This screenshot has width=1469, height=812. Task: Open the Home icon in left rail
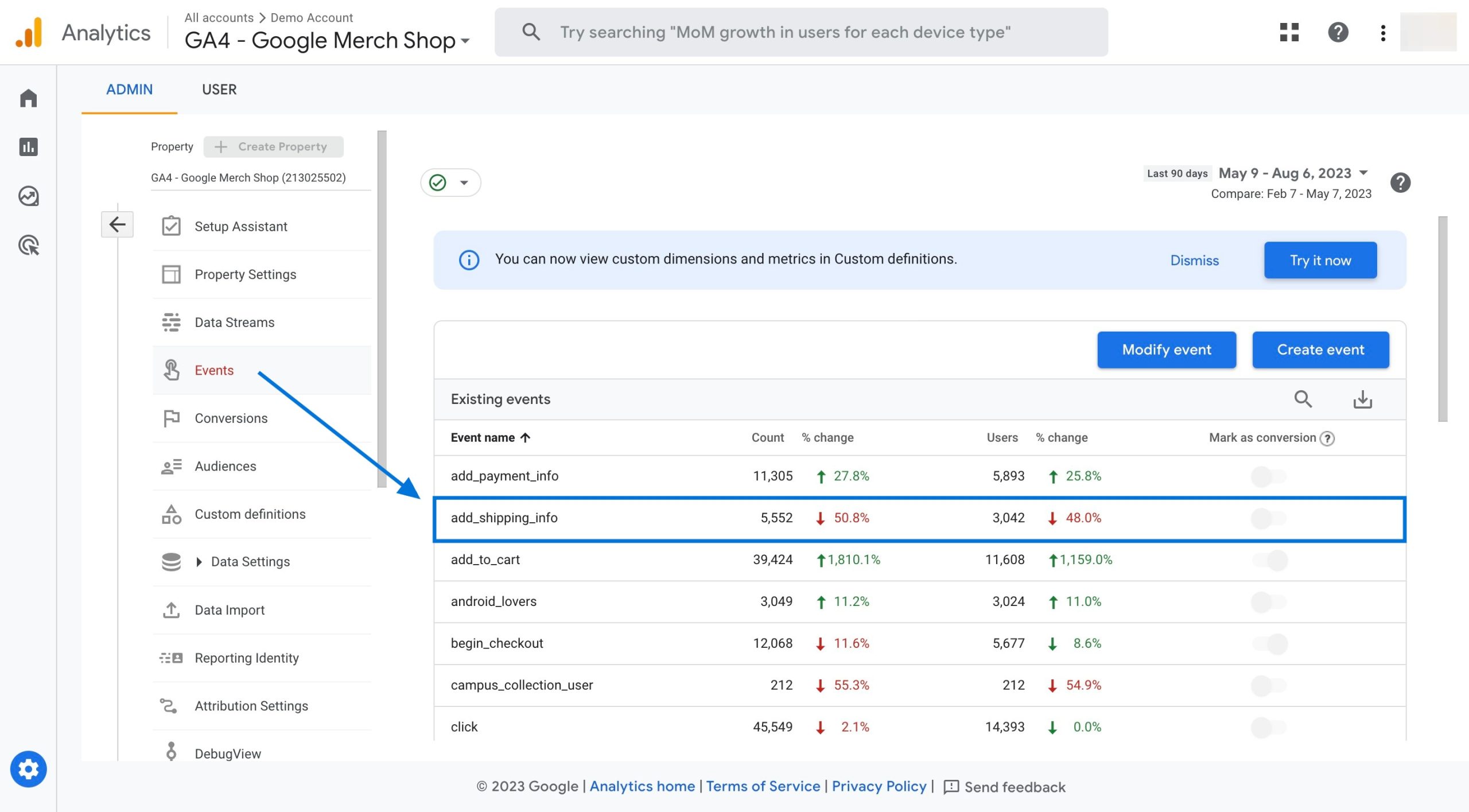pyautogui.click(x=28, y=98)
